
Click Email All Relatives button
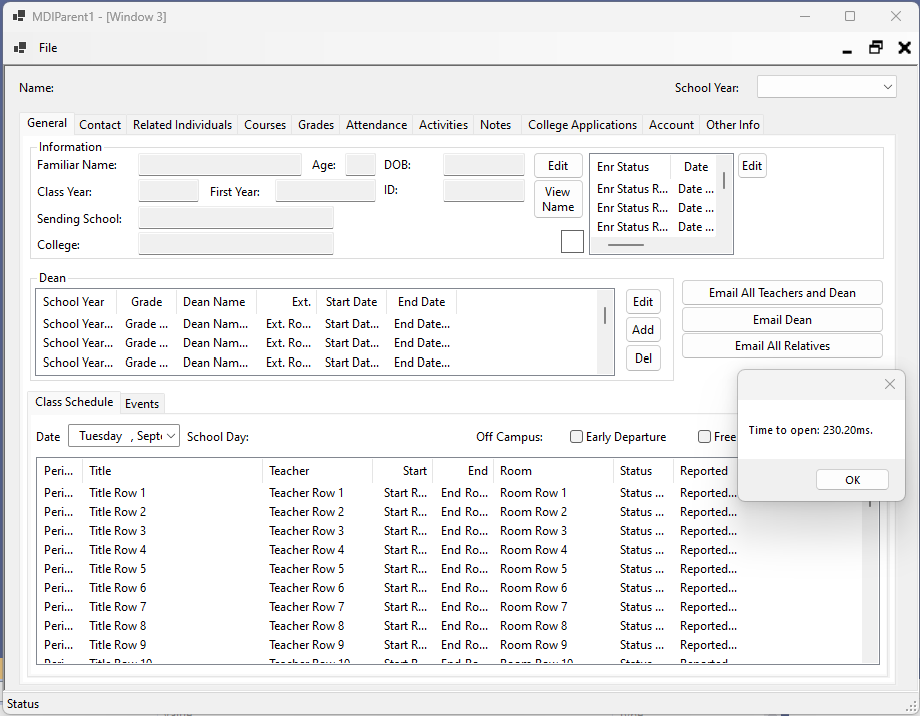(782, 346)
